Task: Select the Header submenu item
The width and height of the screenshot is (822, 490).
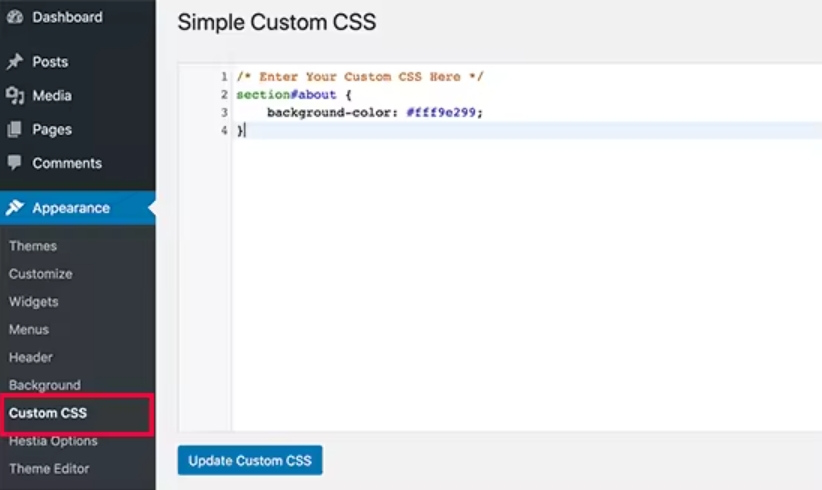Action: [31, 357]
